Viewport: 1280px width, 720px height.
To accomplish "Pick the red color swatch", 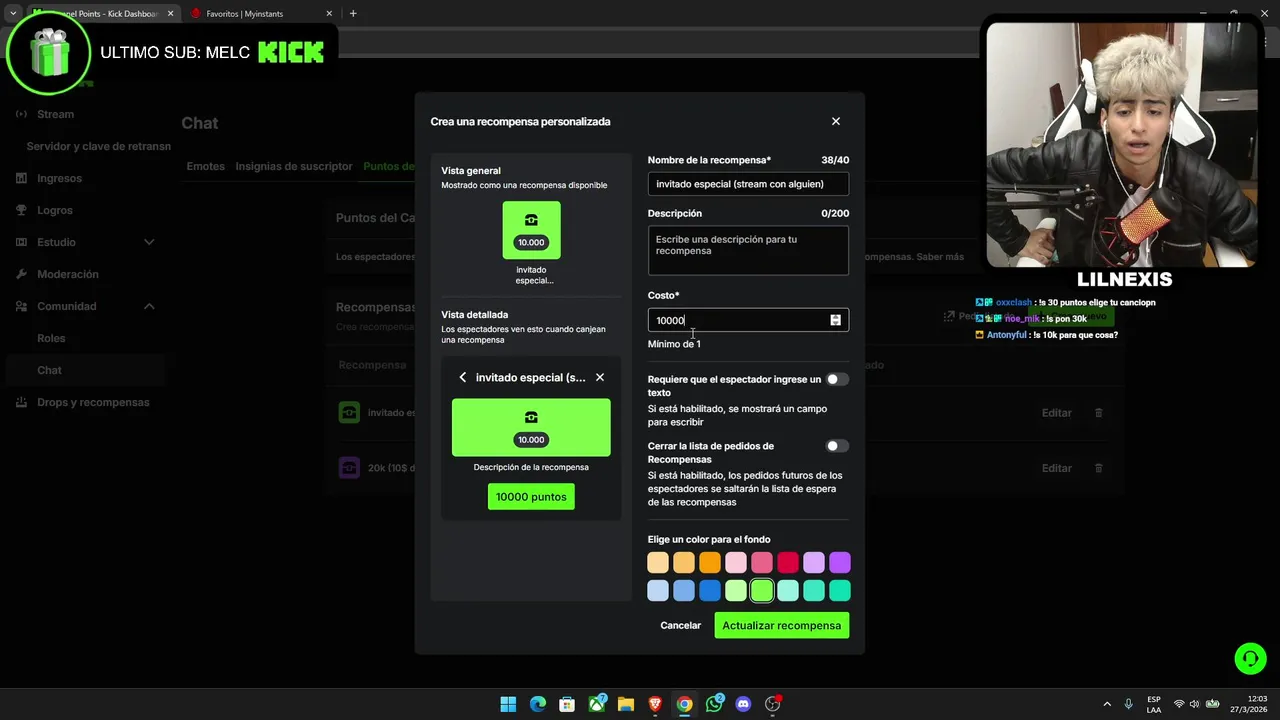I will tap(788, 563).
